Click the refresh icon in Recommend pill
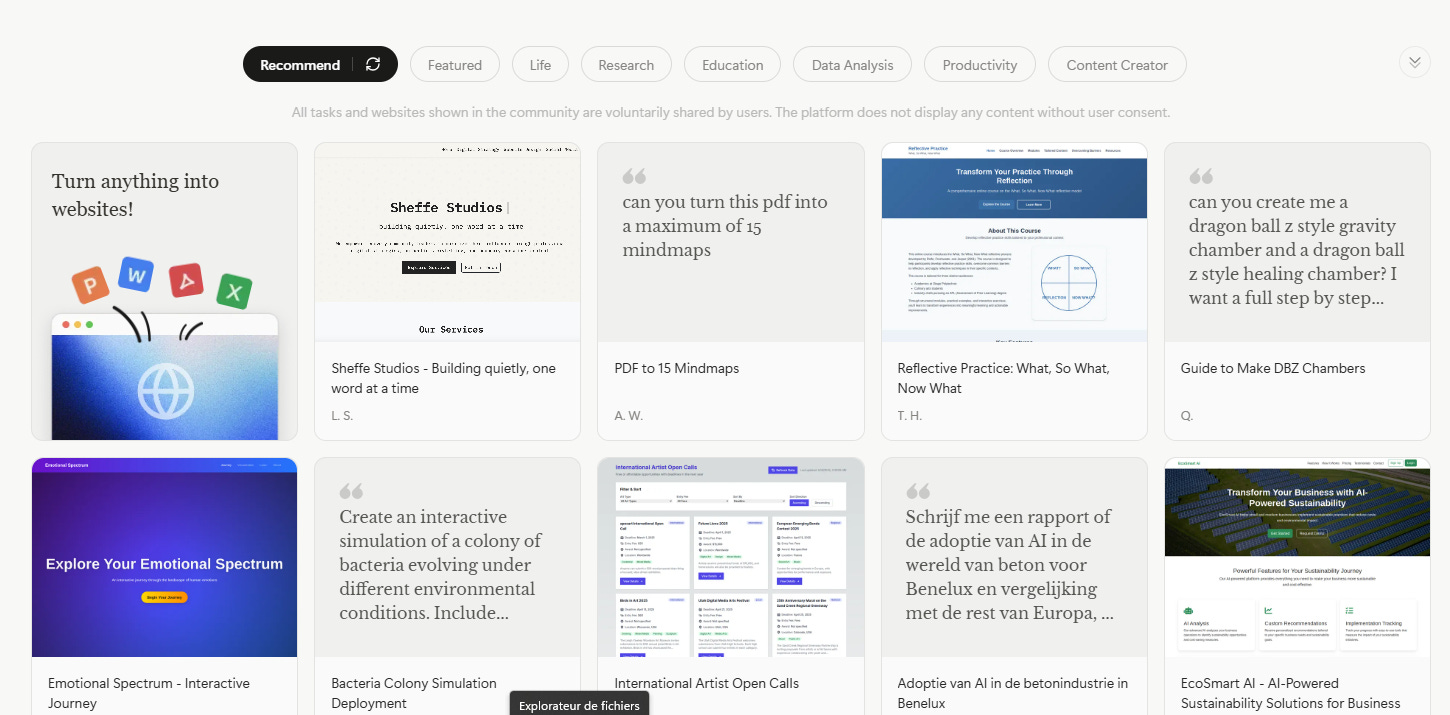1450x715 pixels. [x=373, y=64]
